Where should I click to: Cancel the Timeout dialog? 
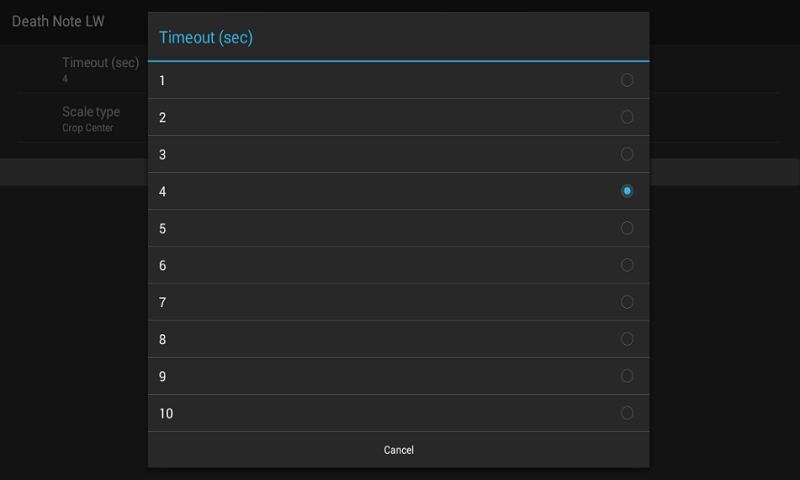click(x=398, y=450)
